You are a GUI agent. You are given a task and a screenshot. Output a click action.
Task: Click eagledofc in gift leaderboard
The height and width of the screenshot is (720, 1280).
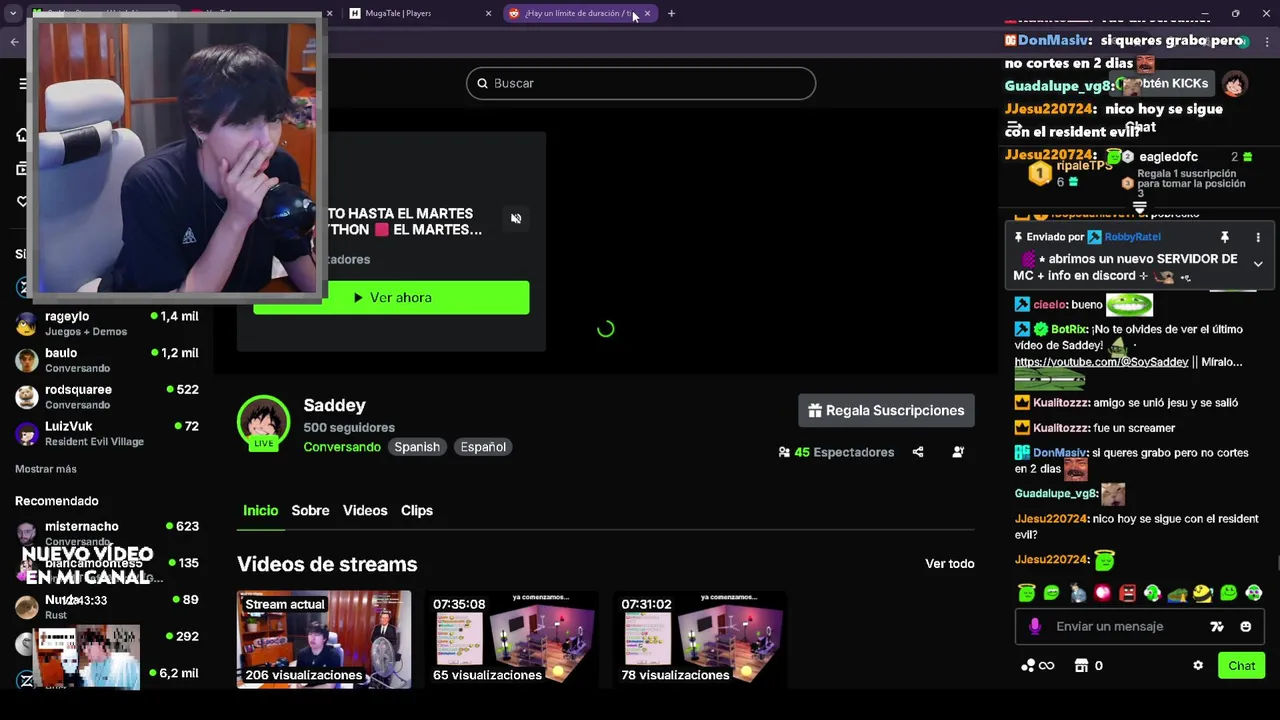(1168, 157)
